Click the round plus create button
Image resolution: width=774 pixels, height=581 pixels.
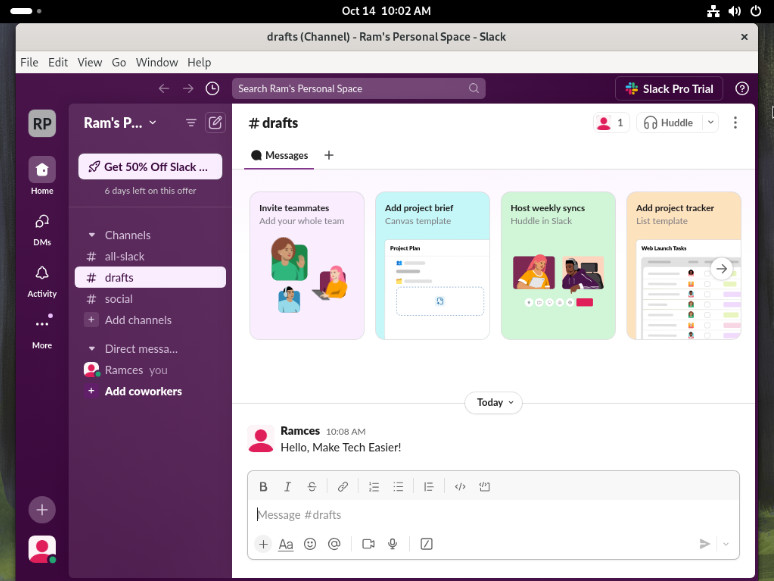(42, 509)
